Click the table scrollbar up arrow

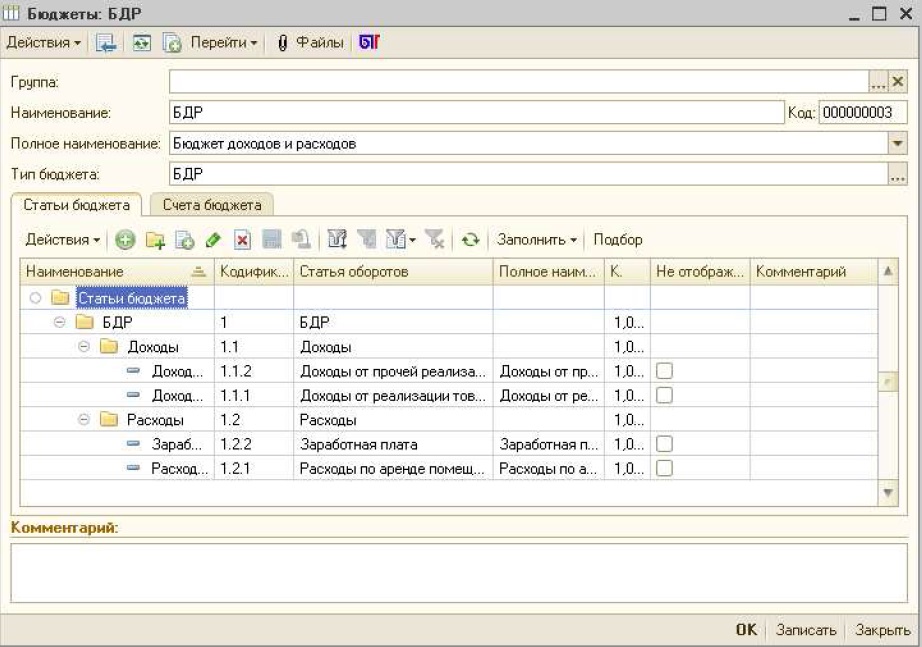point(888,271)
